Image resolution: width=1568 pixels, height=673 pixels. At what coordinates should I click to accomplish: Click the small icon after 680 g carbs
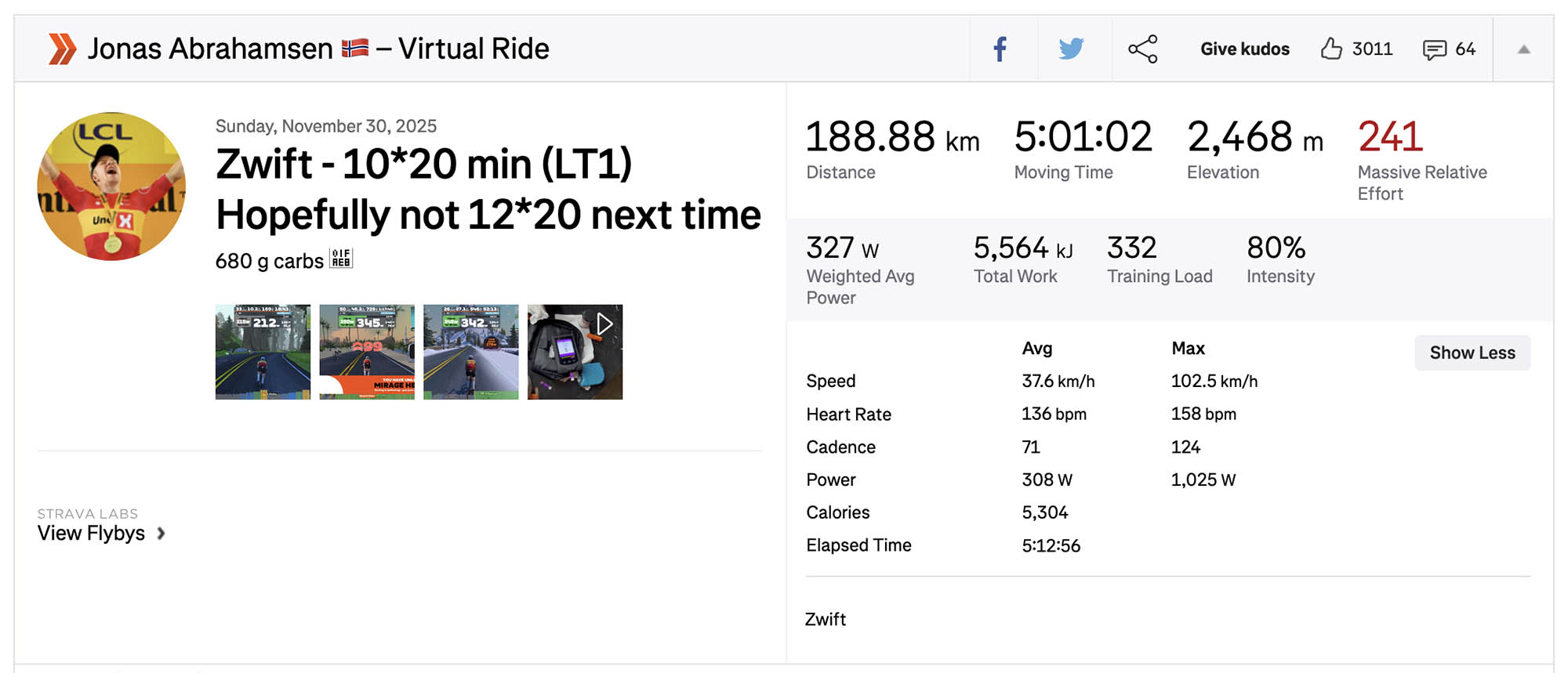[x=341, y=259]
